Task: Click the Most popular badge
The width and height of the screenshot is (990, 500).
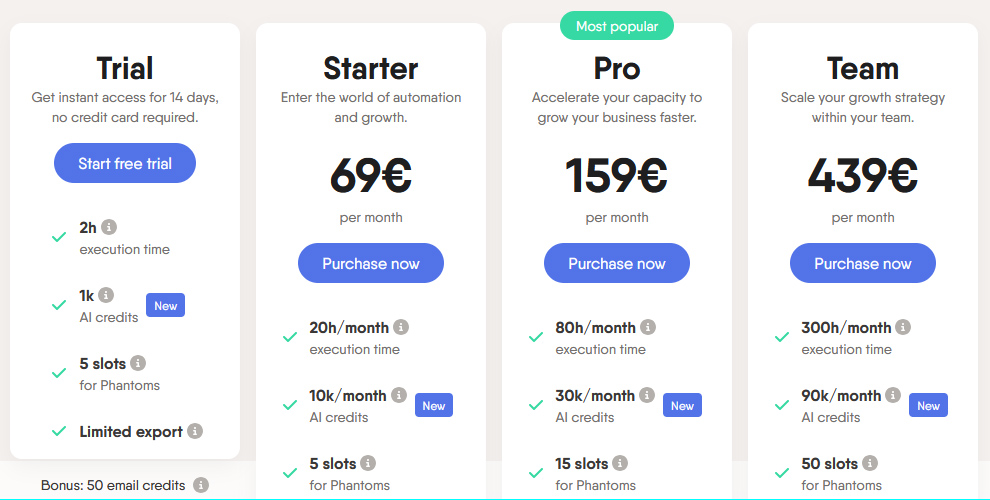Action: 617,26
